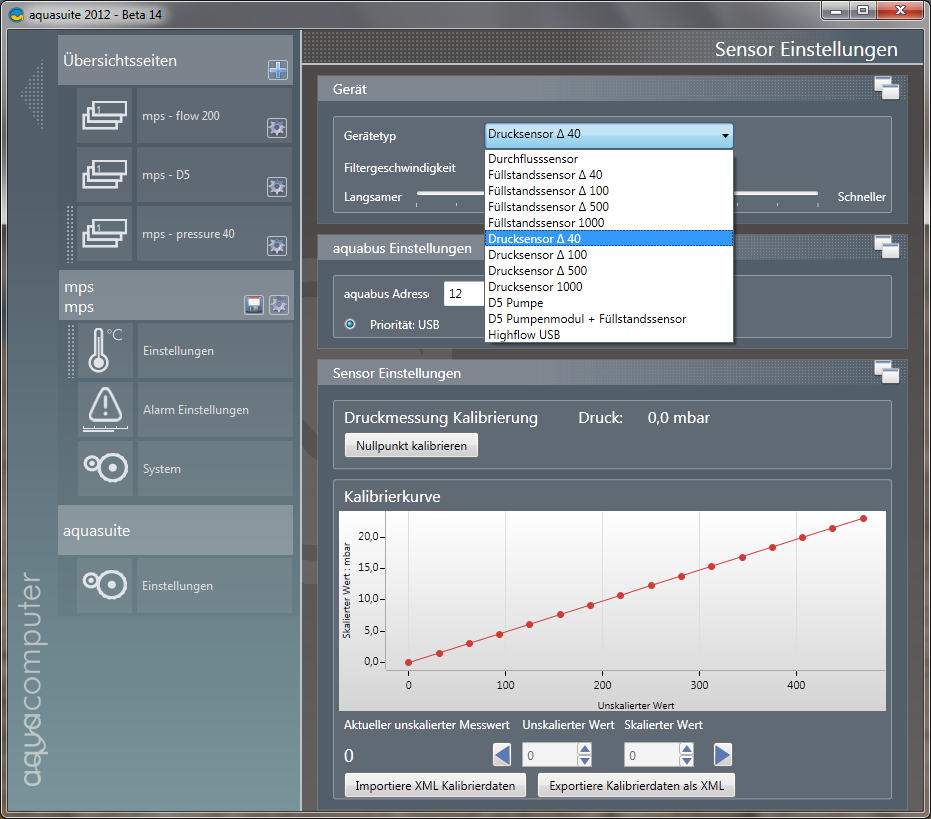Click the aquasuite title bar app icon

point(17,15)
